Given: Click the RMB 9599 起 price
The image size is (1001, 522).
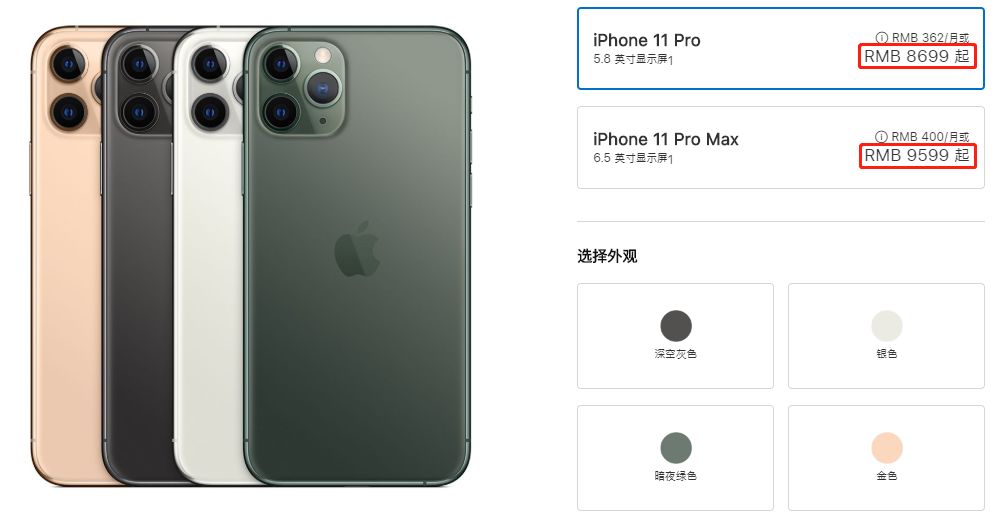Looking at the screenshot, I should click(x=917, y=155).
